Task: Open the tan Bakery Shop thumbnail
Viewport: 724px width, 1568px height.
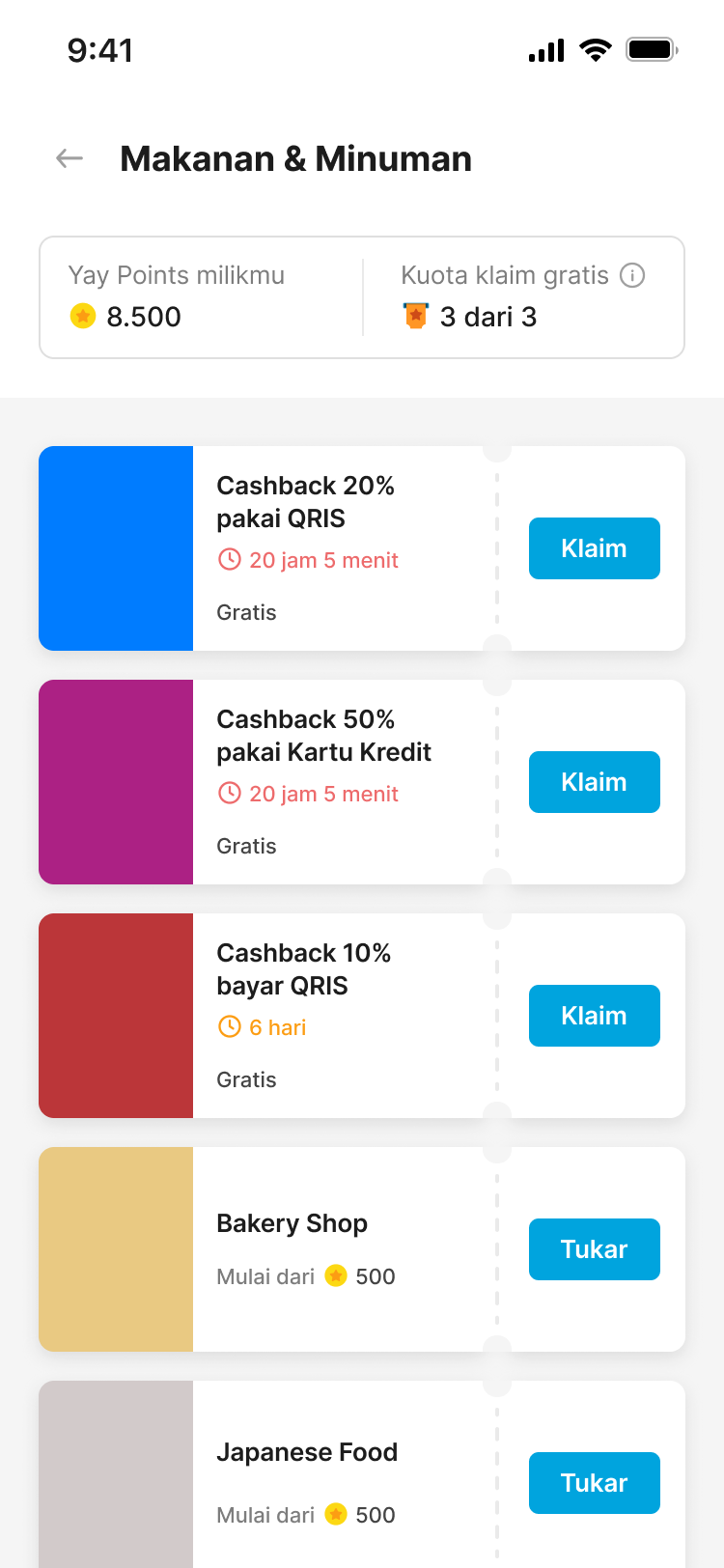Action: coord(116,1249)
